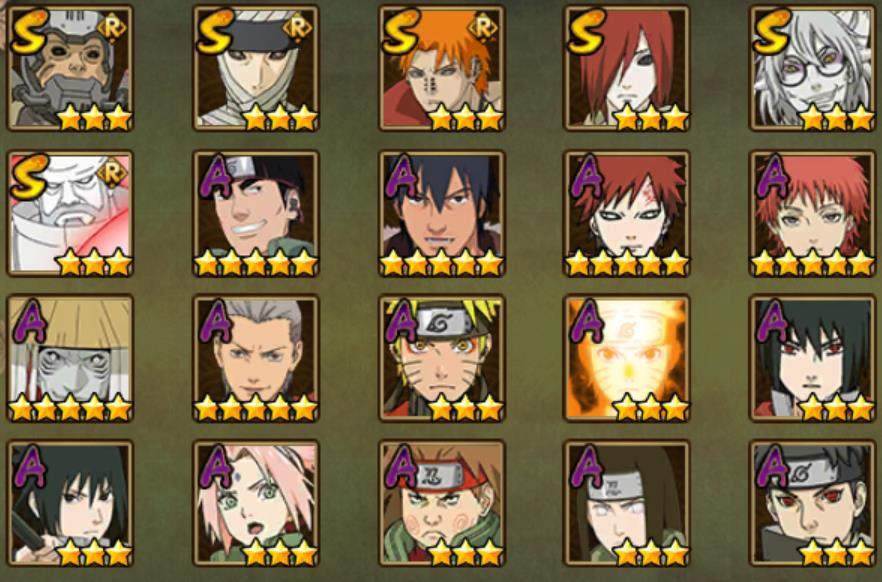Viewport: 882px width, 582px height.
Task: Pick the grinning ninja with black forehead band
Action: 256,214
